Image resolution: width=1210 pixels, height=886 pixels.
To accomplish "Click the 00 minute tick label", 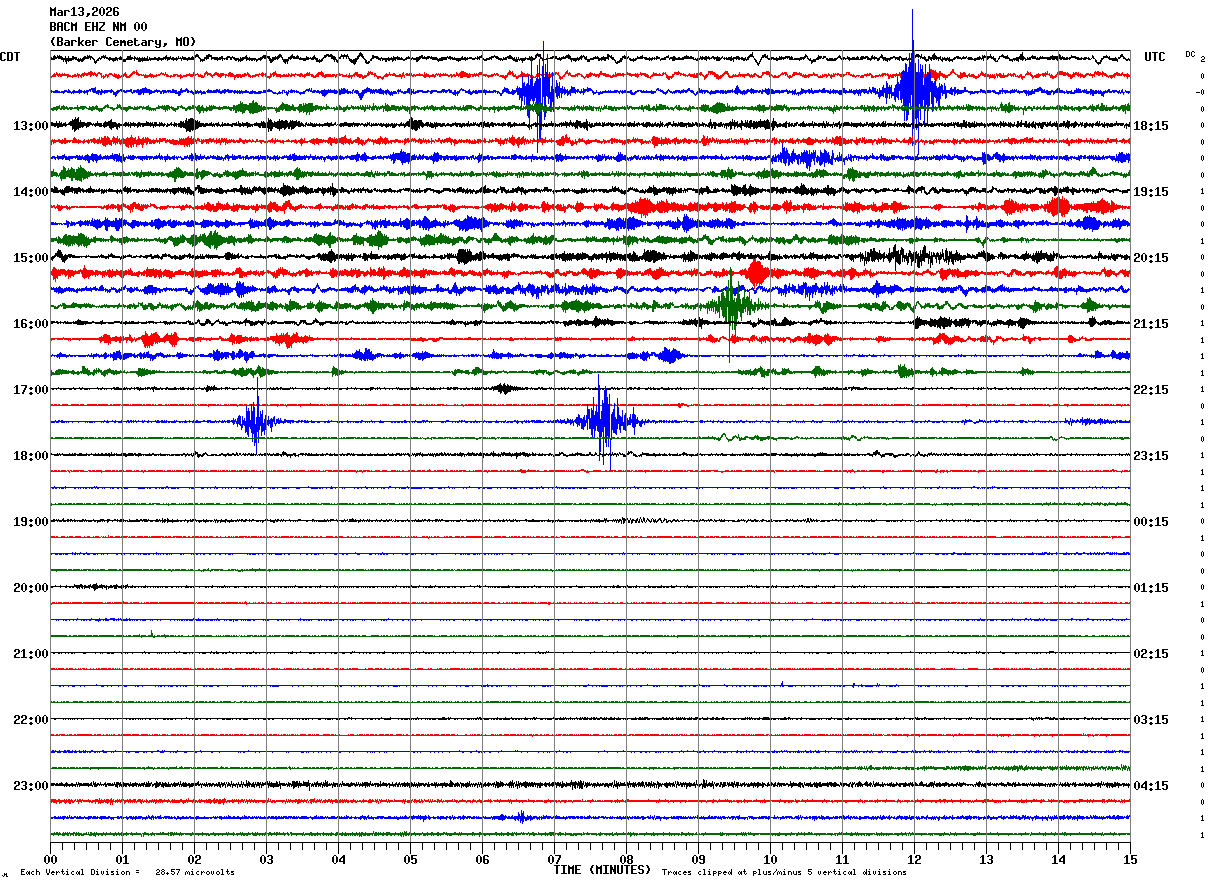I will click(50, 859).
